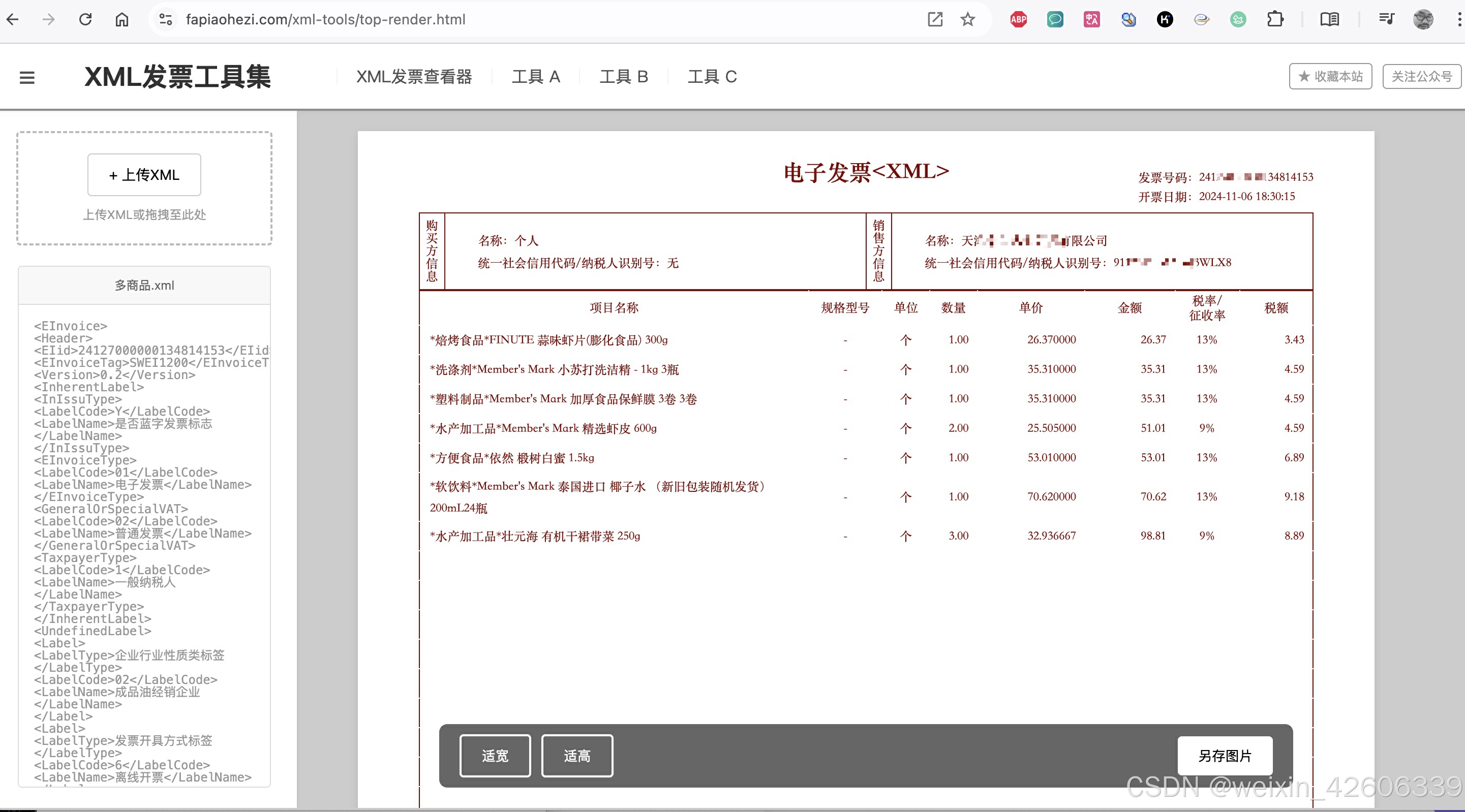
Task: Click the 关注公众号 button
Action: pyautogui.click(x=1421, y=76)
